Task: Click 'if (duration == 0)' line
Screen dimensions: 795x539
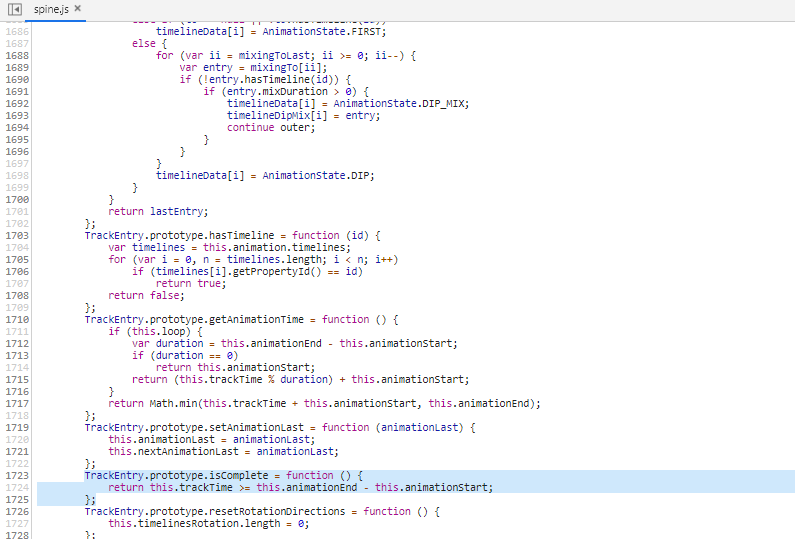Action: (185, 356)
